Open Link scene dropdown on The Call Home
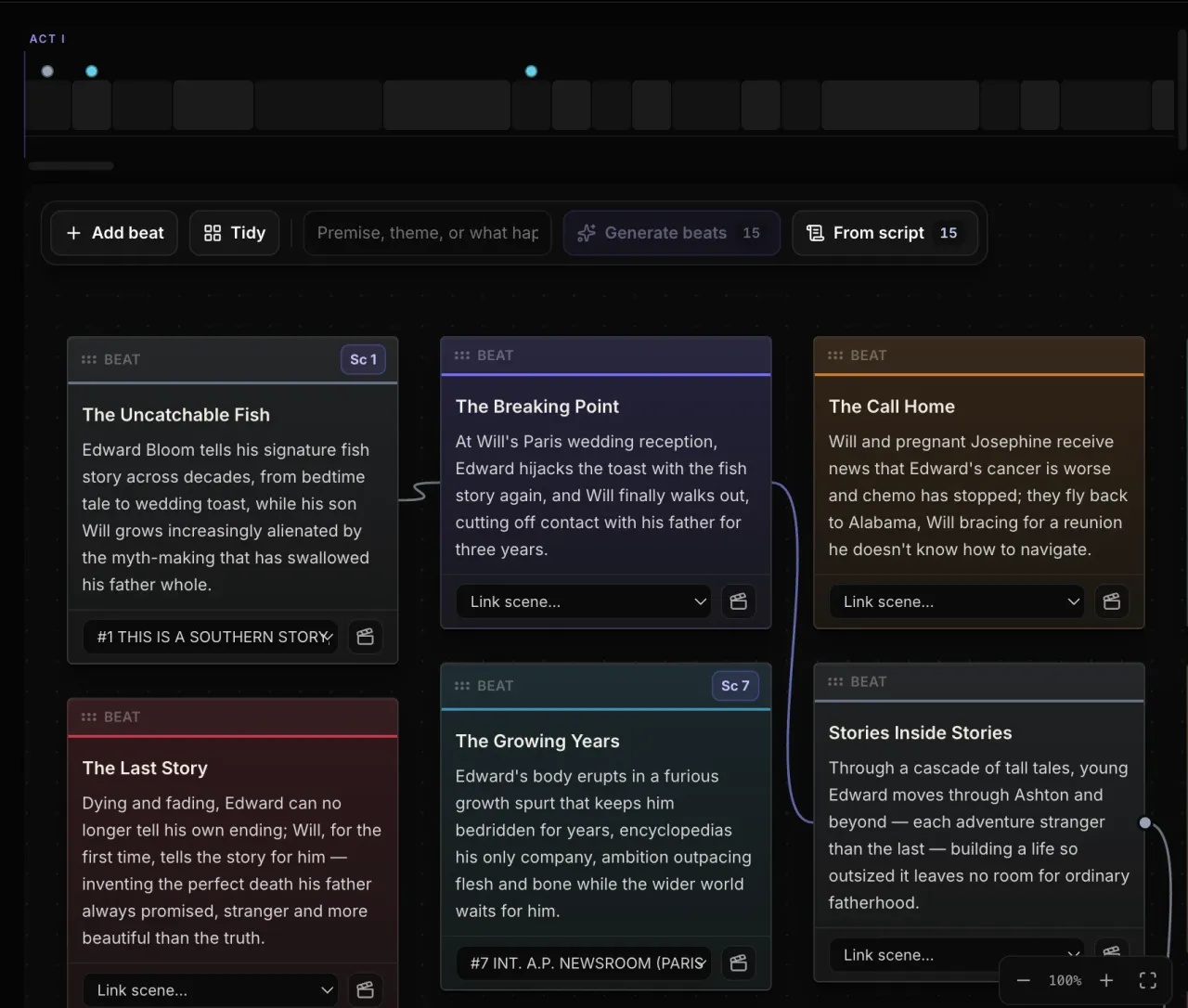The width and height of the screenshot is (1188, 1008). pos(957,601)
